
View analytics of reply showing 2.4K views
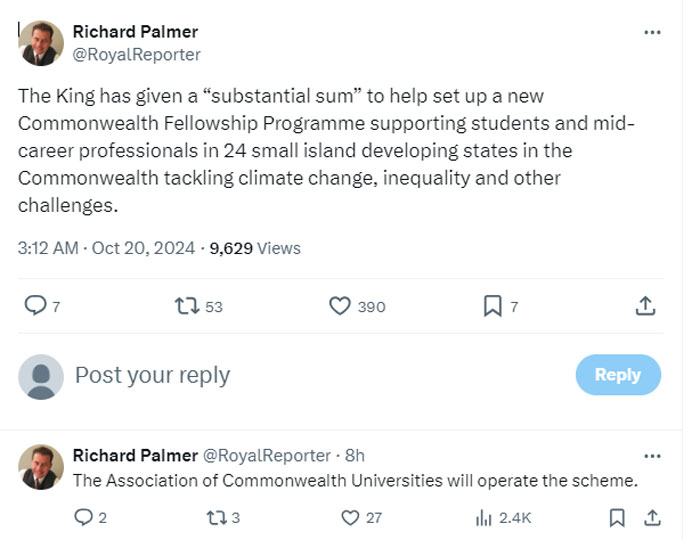[x=485, y=517]
